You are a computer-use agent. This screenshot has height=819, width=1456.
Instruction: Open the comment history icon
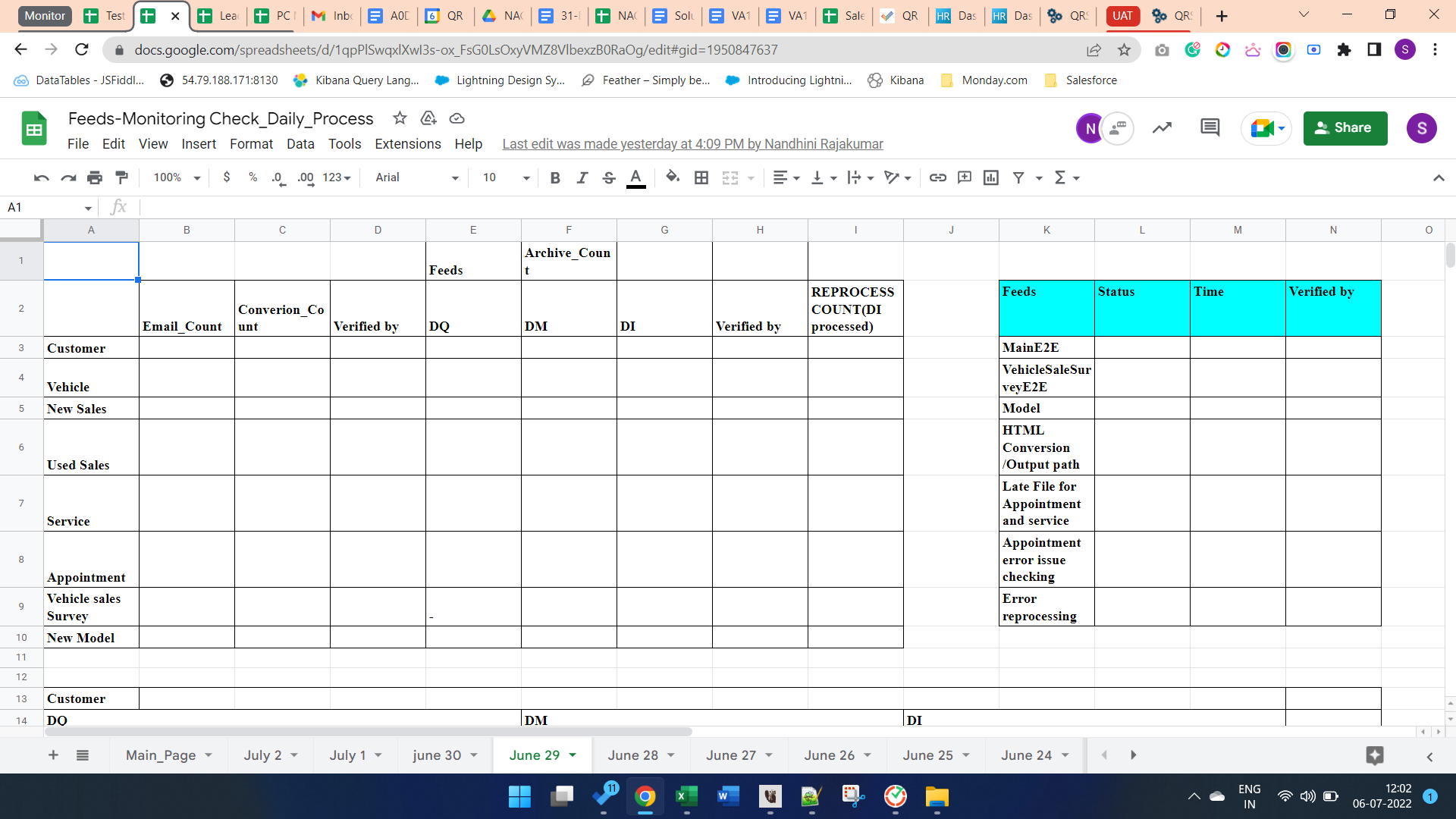(1210, 128)
